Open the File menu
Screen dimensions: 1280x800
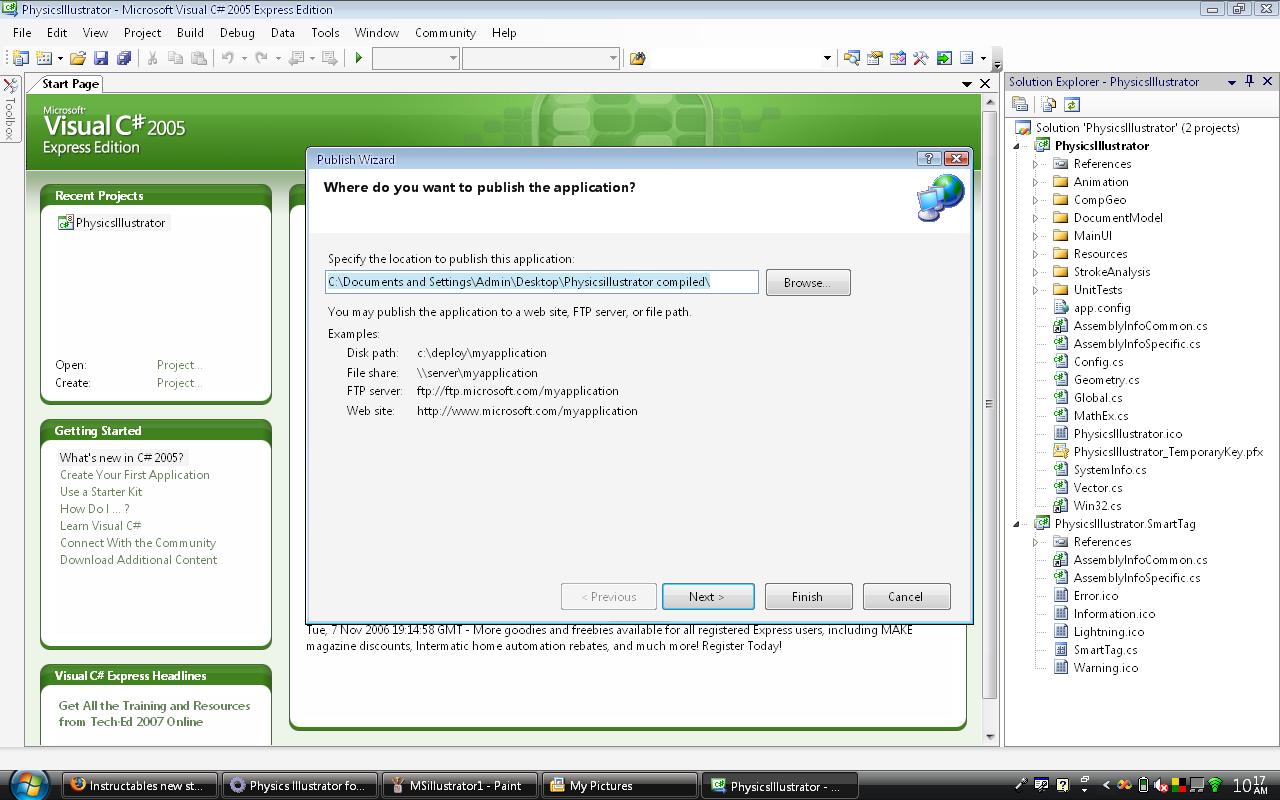(22, 32)
